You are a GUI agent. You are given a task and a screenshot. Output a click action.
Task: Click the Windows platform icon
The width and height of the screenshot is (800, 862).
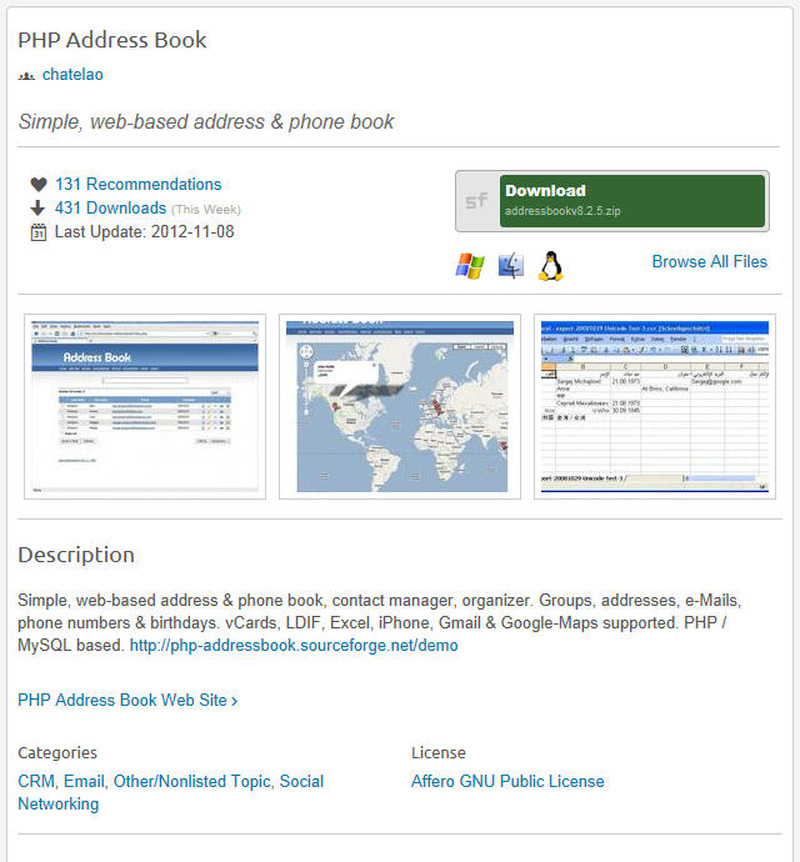[x=470, y=264]
